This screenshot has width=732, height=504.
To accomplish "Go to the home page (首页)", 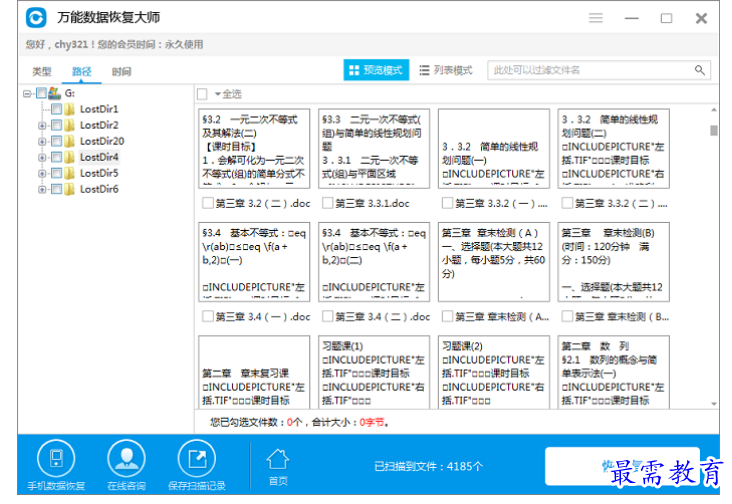I will tap(278, 467).
